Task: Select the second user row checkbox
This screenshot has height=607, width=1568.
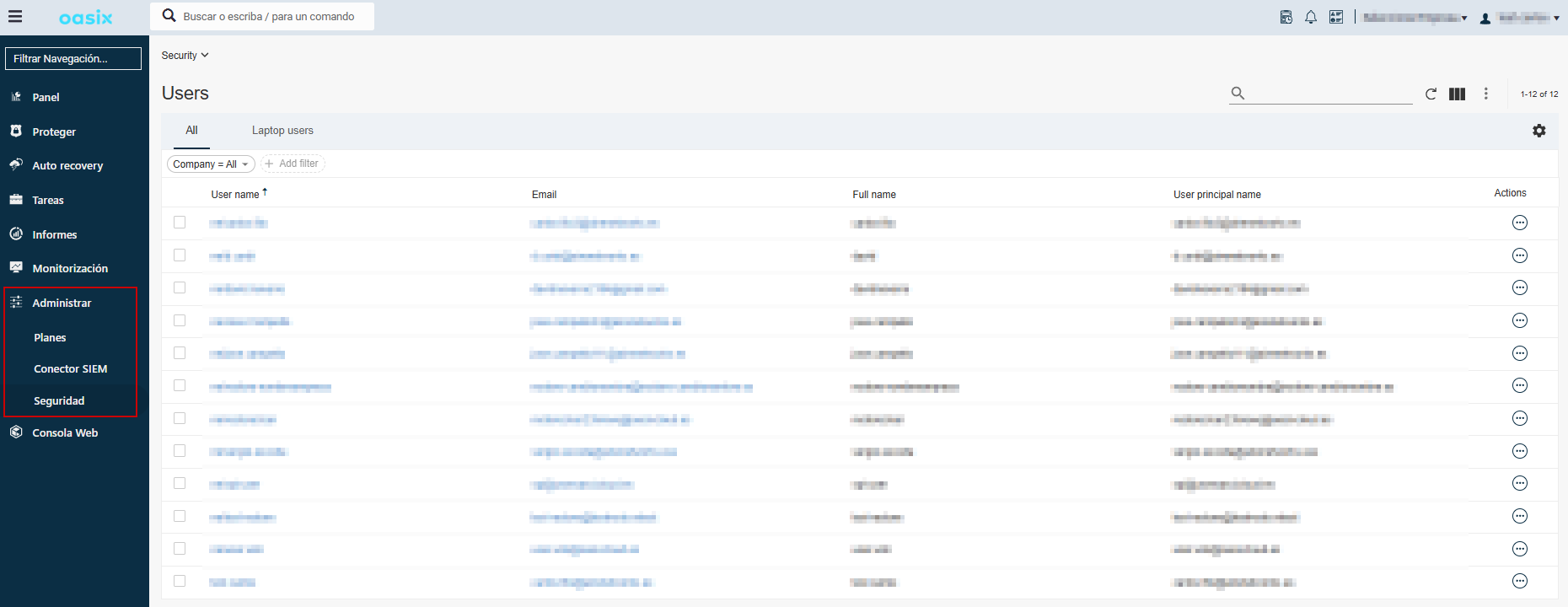Action: (180, 255)
